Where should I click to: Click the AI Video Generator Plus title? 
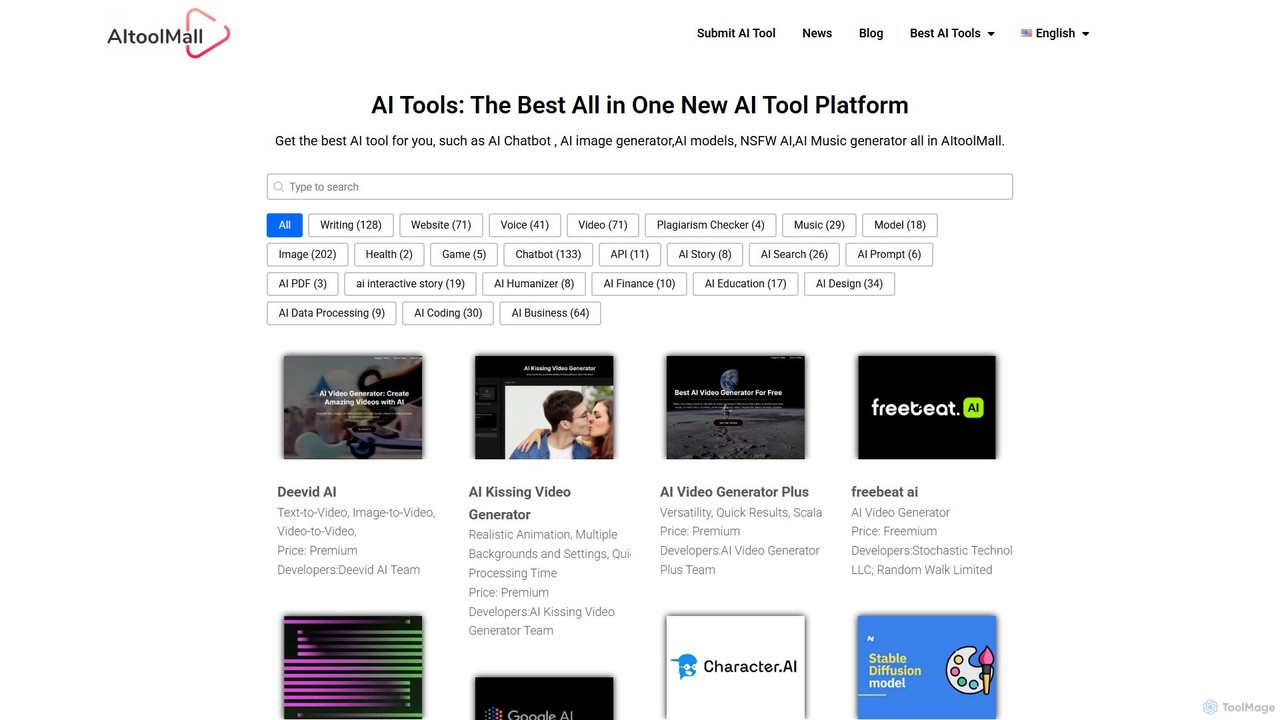tap(734, 492)
